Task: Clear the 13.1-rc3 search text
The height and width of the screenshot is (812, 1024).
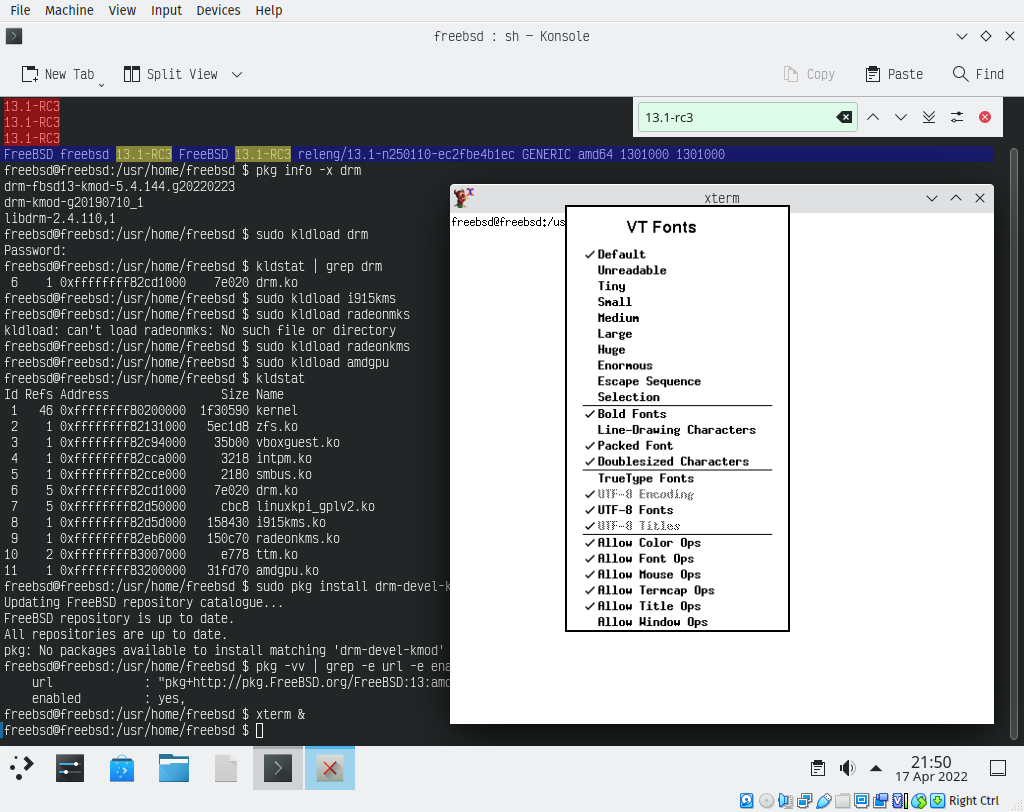Action: (845, 117)
